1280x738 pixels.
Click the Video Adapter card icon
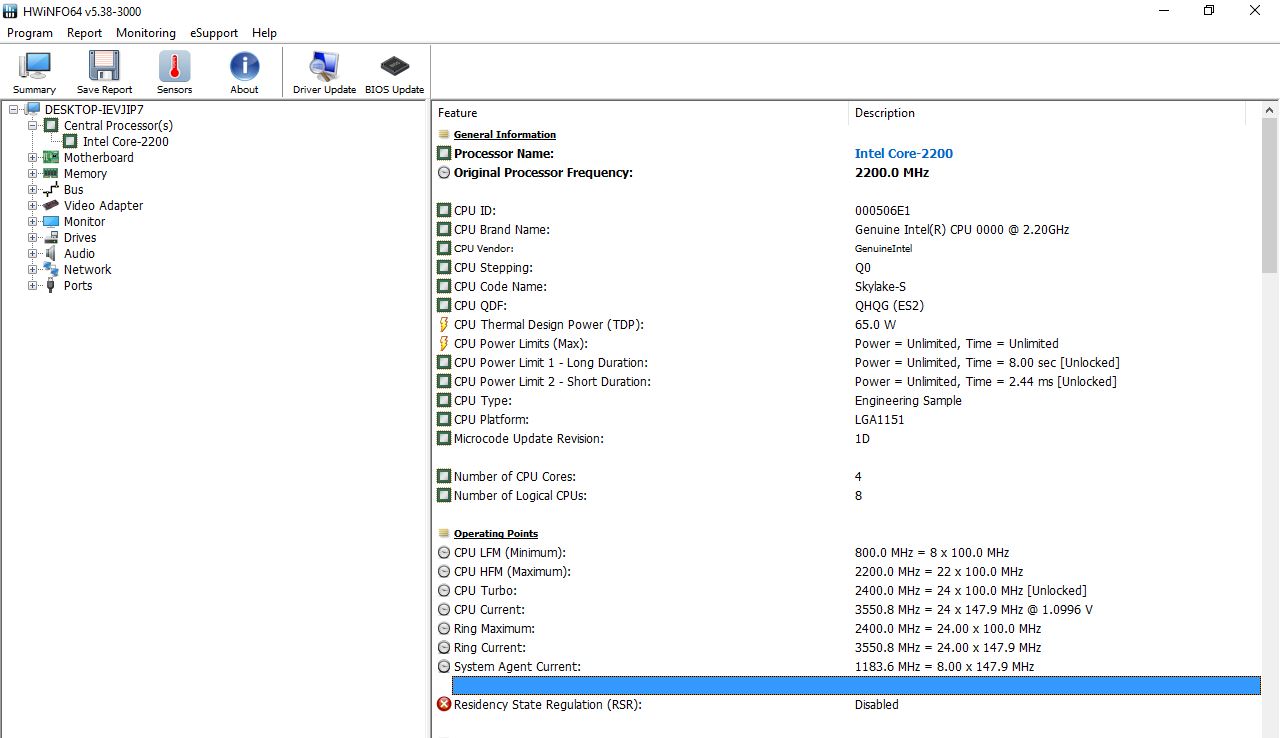[51, 205]
